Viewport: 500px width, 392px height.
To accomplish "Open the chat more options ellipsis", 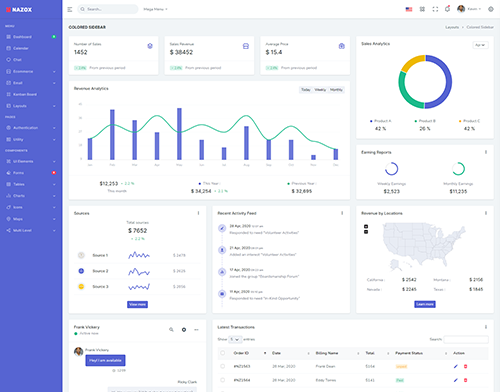I will coord(196,330).
